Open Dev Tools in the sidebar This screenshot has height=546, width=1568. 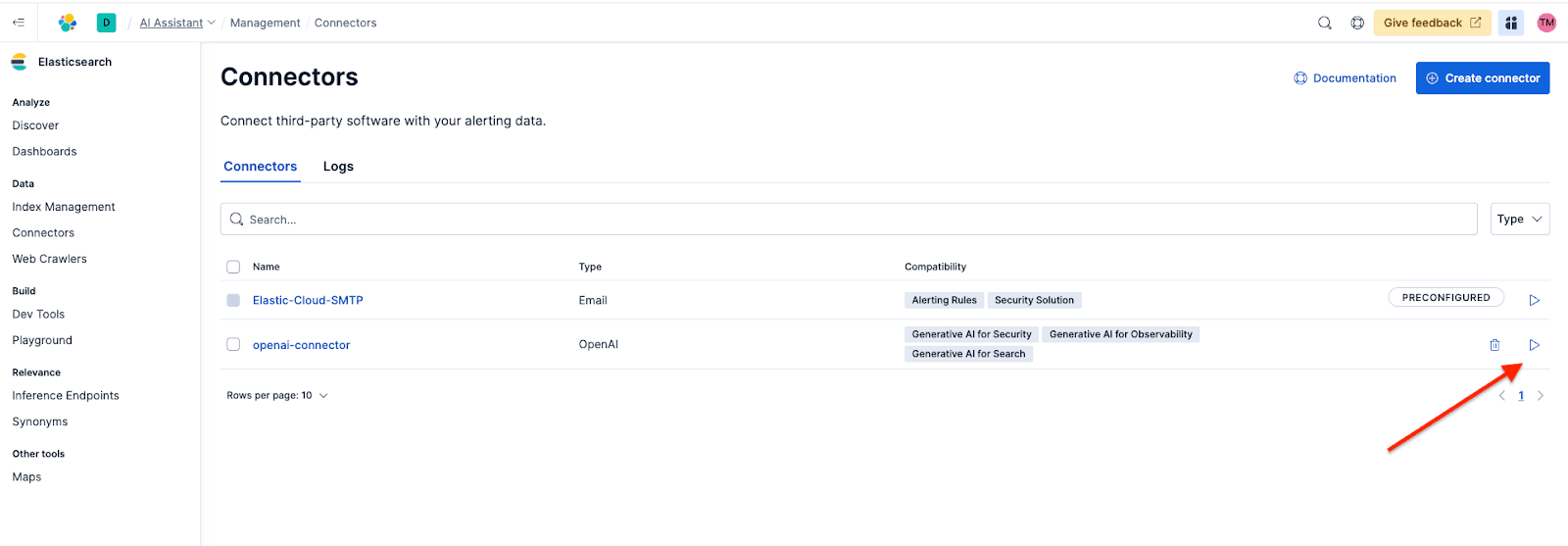coord(38,315)
